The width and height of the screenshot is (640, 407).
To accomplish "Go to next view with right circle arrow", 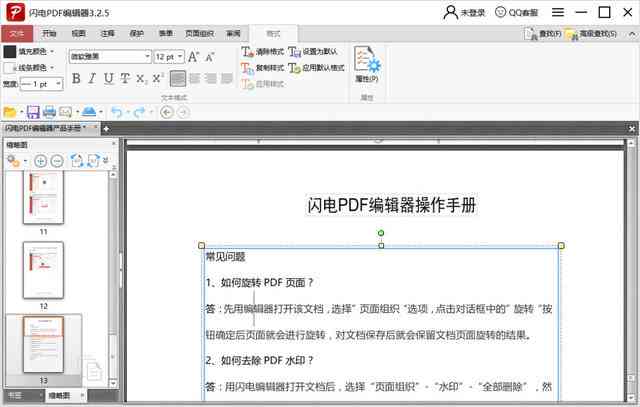I will pos(184,112).
